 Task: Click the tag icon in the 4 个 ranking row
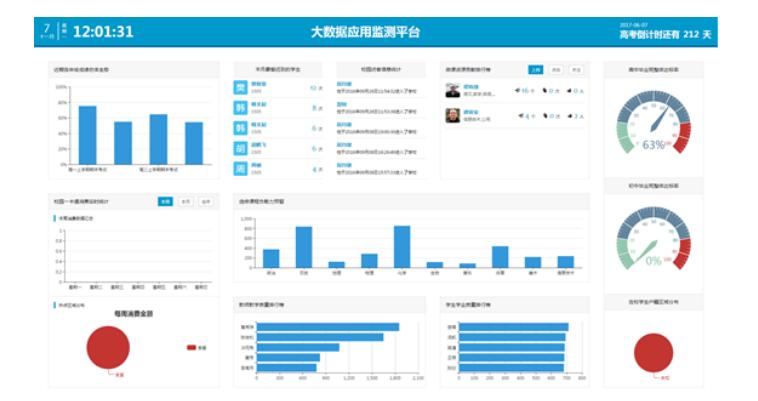click(545, 116)
